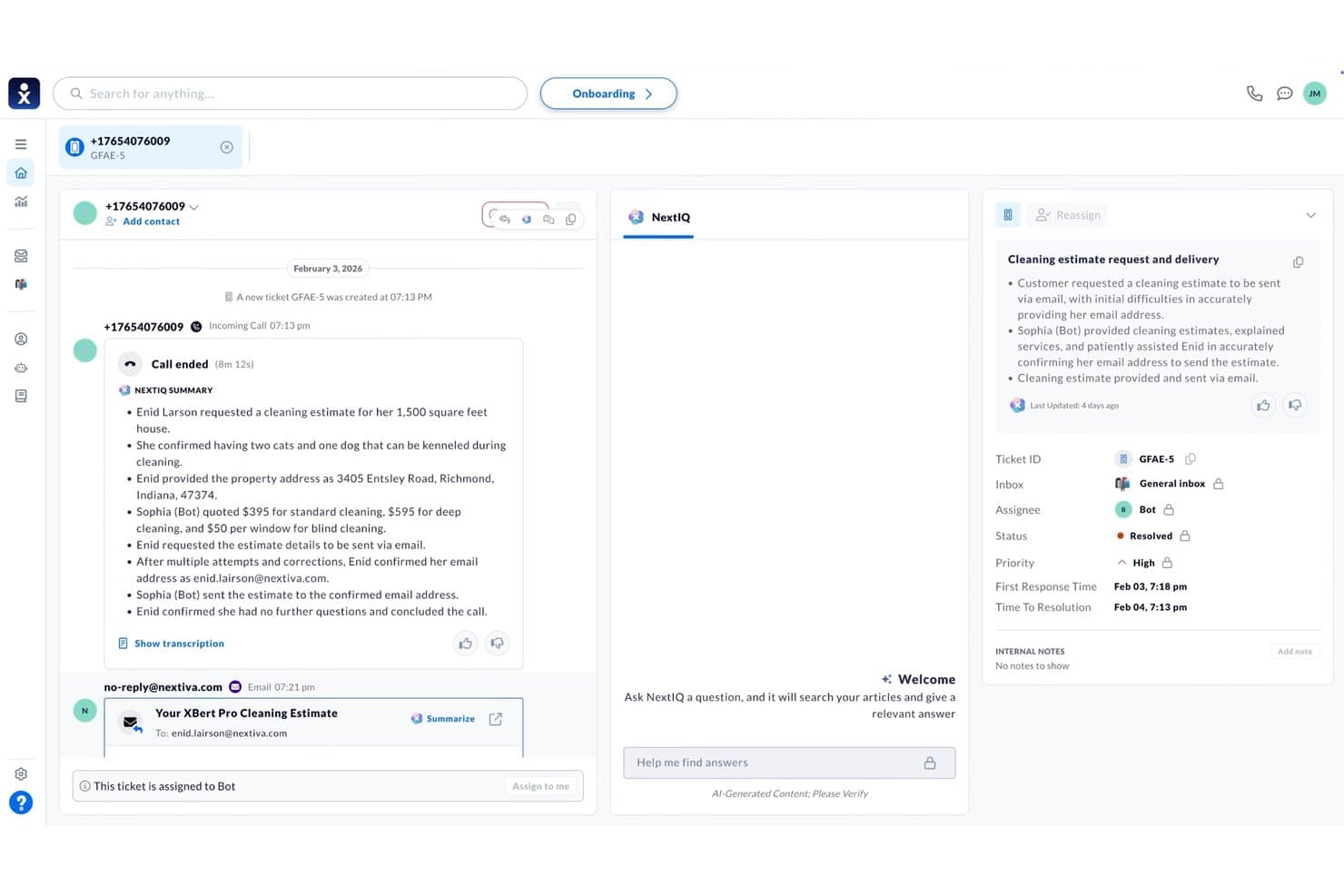Copy the Cleaning estimate summary text
Screen dimensions: 1344x896
(1299, 262)
